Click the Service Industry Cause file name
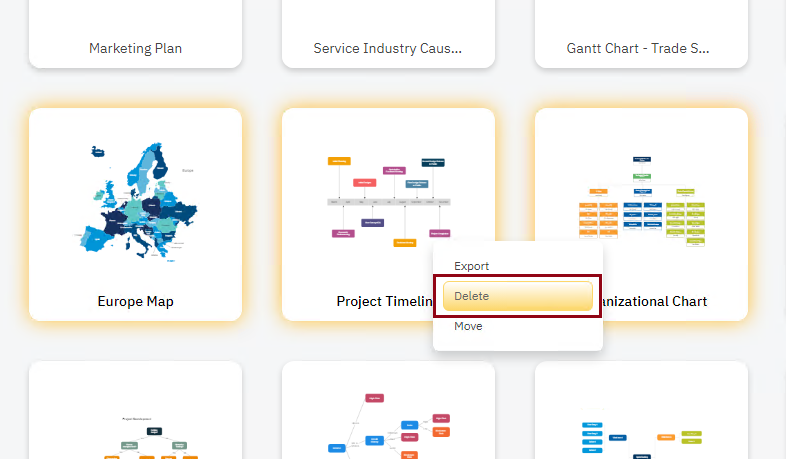Screen dimensions: 786x459 (388, 48)
